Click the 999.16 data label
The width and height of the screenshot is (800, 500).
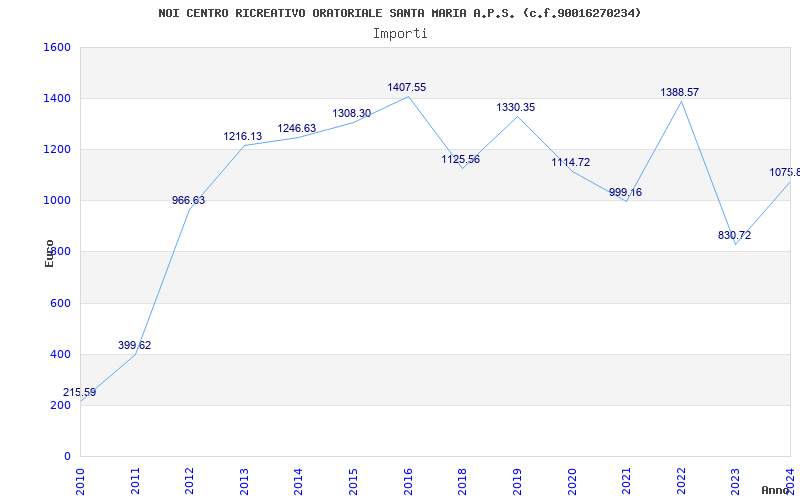[626, 192]
